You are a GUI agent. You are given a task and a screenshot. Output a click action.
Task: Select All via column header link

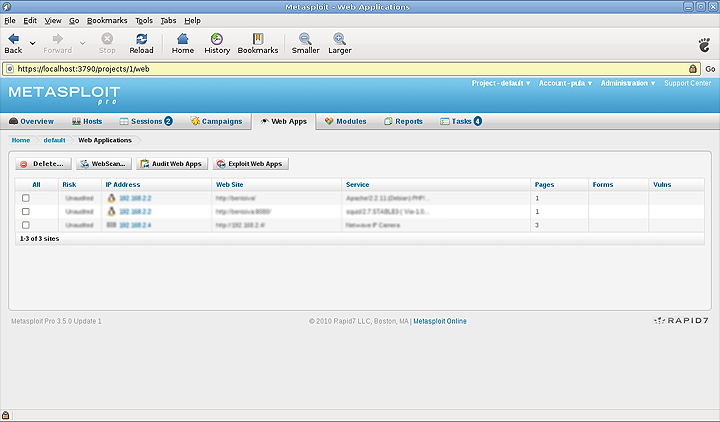click(36, 185)
